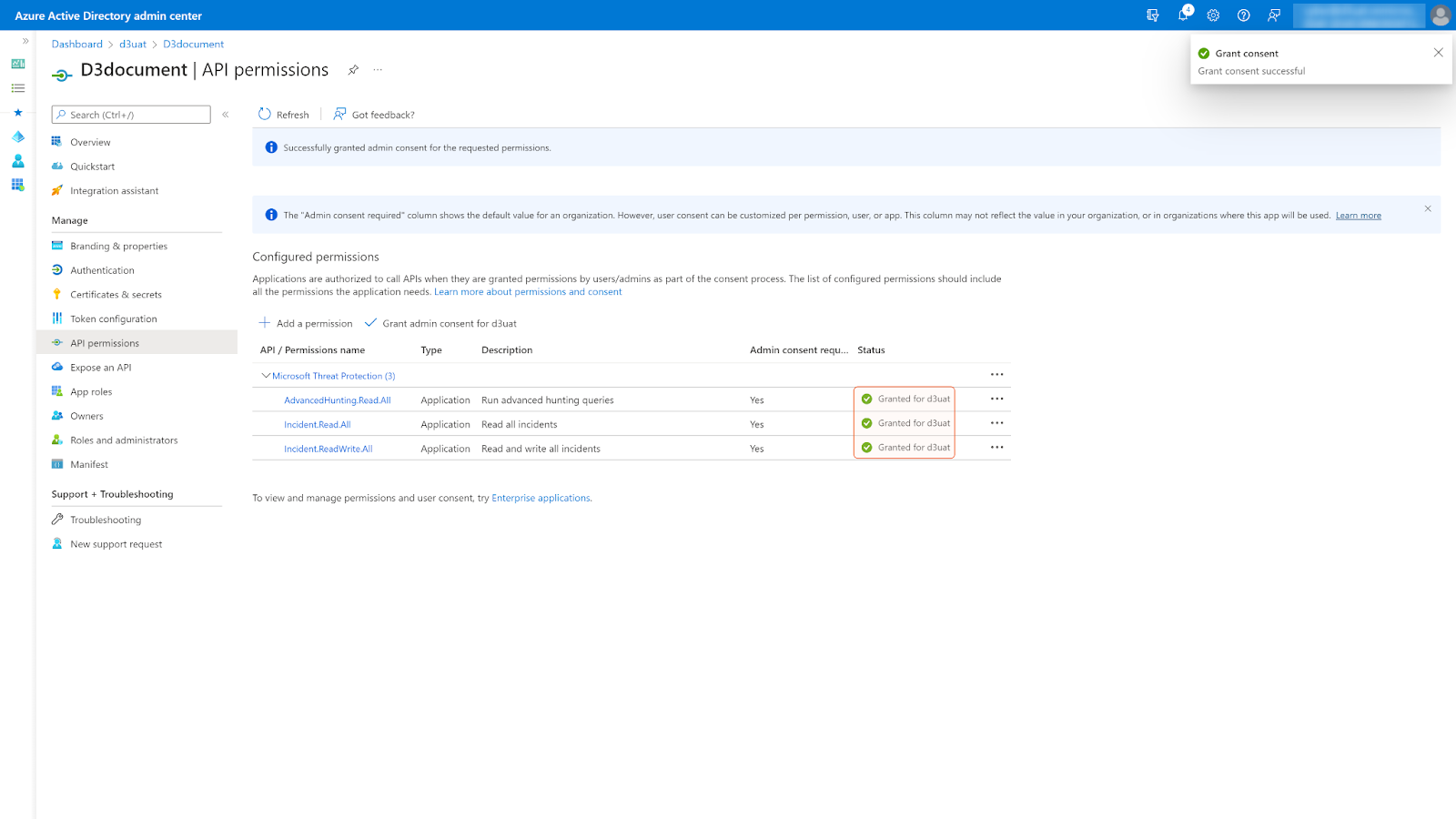Open the help question mark icon
Viewport: 1456px width, 819px height.
[1243, 15]
